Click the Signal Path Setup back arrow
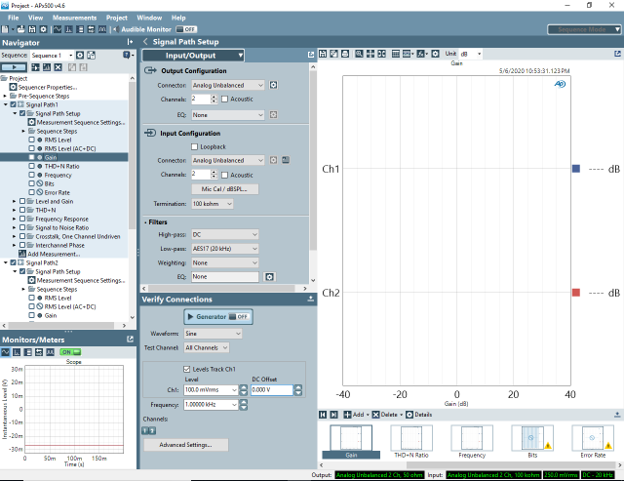 (145, 42)
